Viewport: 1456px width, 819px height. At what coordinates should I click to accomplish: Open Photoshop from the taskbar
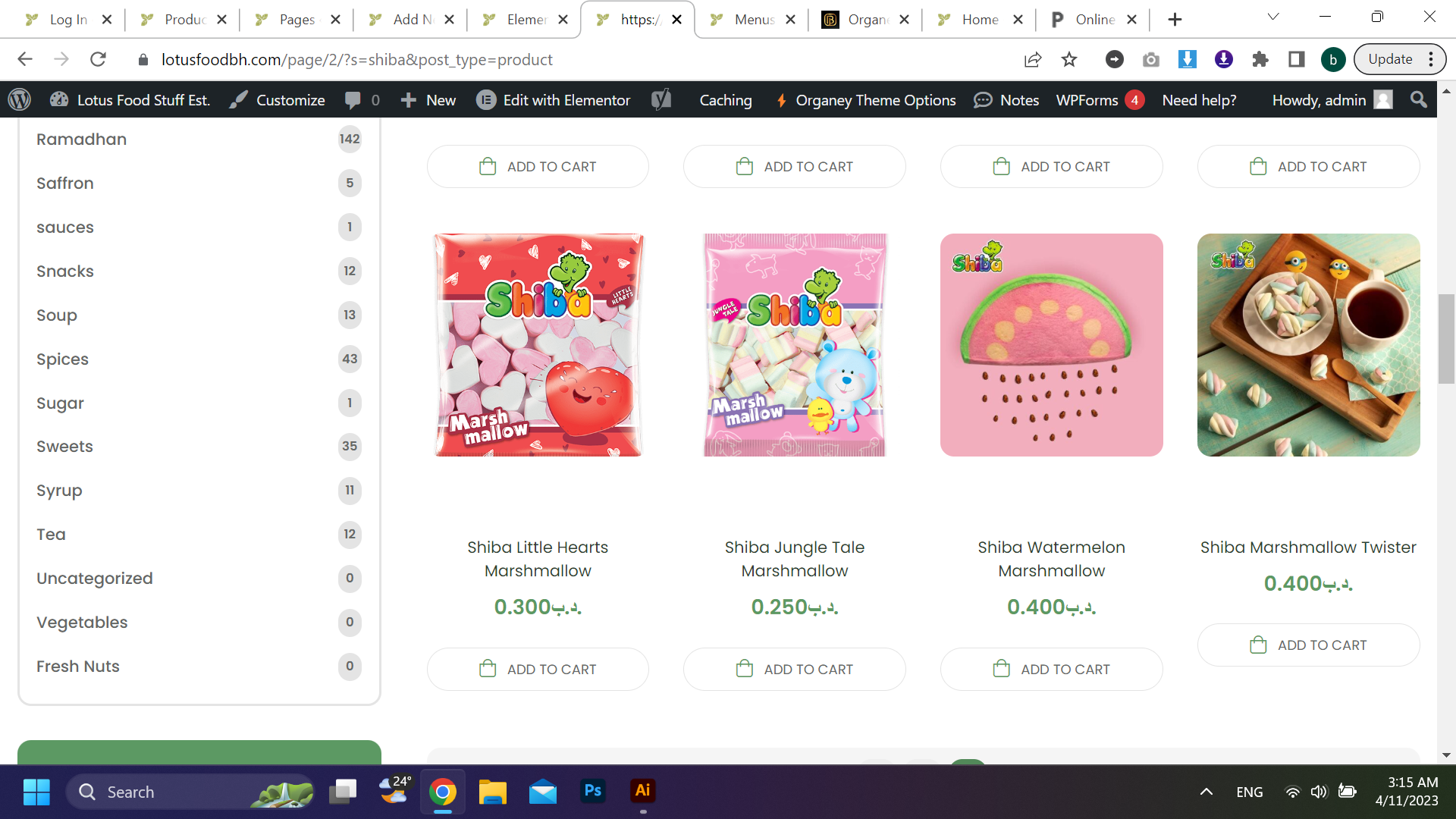coord(593,792)
